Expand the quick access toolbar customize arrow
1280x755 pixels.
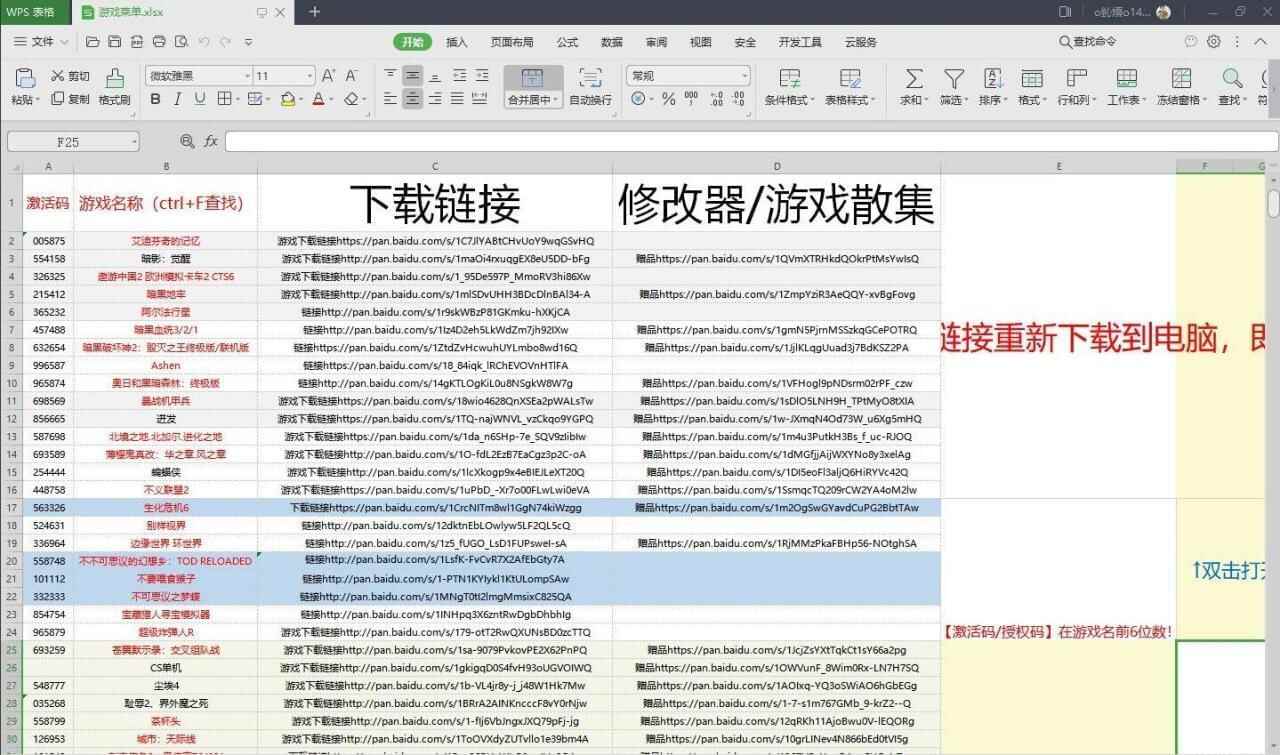pos(248,42)
